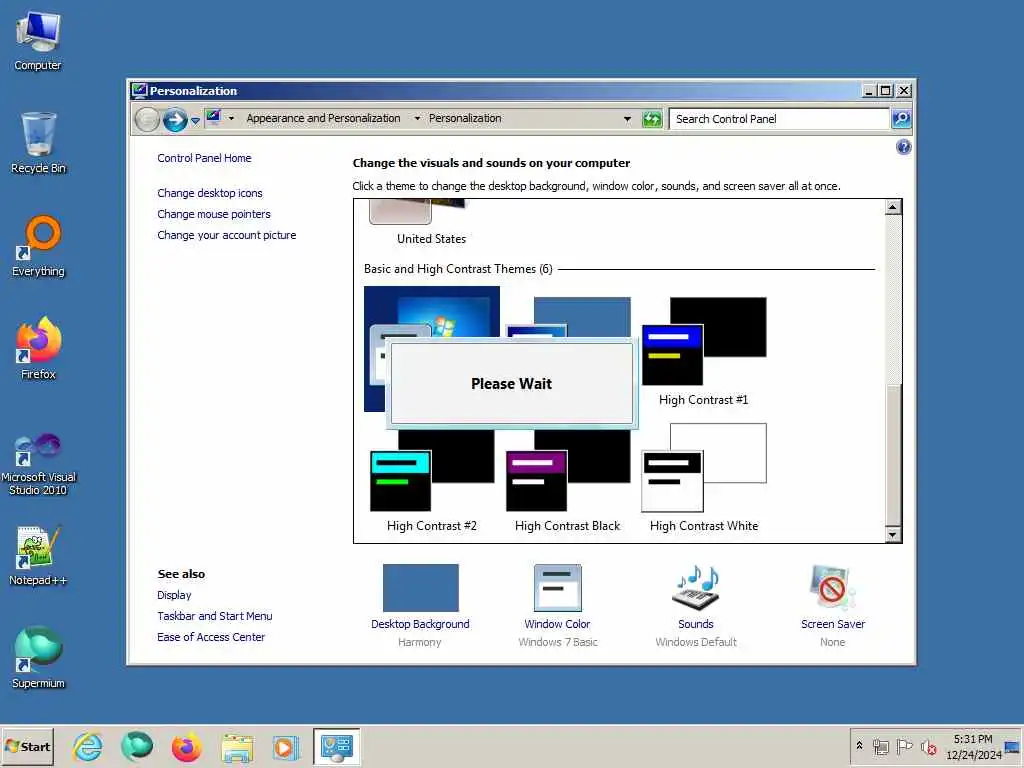Click the green Refresh button
1024x768 pixels.
click(x=652, y=119)
